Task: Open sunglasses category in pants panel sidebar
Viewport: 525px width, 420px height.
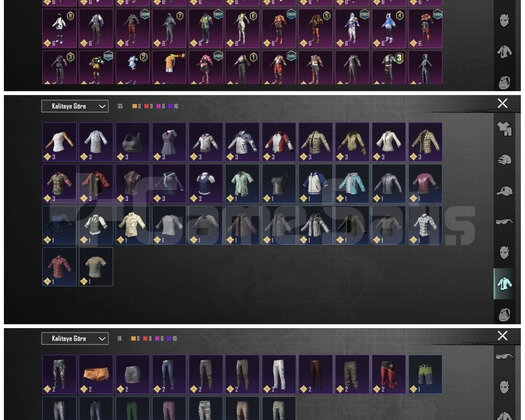Action: 504,356
